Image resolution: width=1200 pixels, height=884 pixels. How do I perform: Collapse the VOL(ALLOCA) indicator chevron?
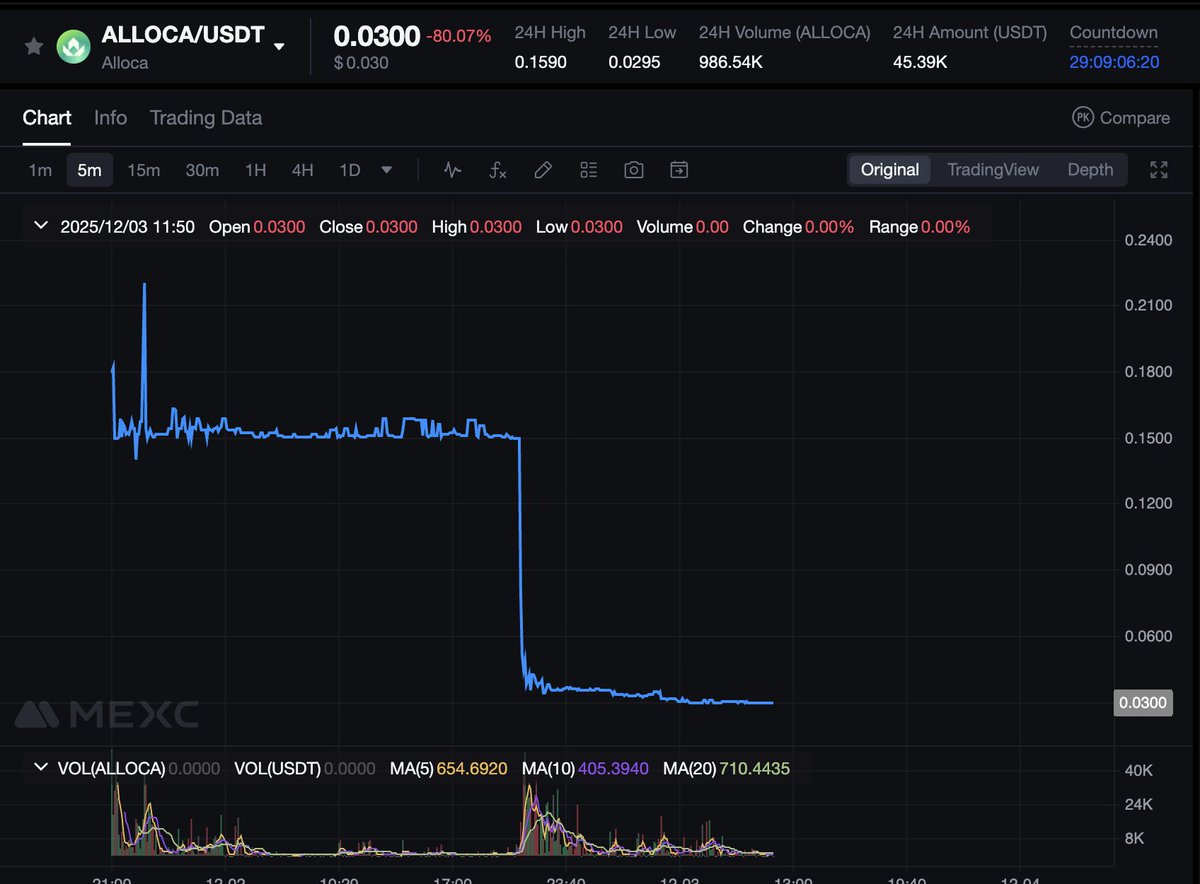[x=41, y=767]
